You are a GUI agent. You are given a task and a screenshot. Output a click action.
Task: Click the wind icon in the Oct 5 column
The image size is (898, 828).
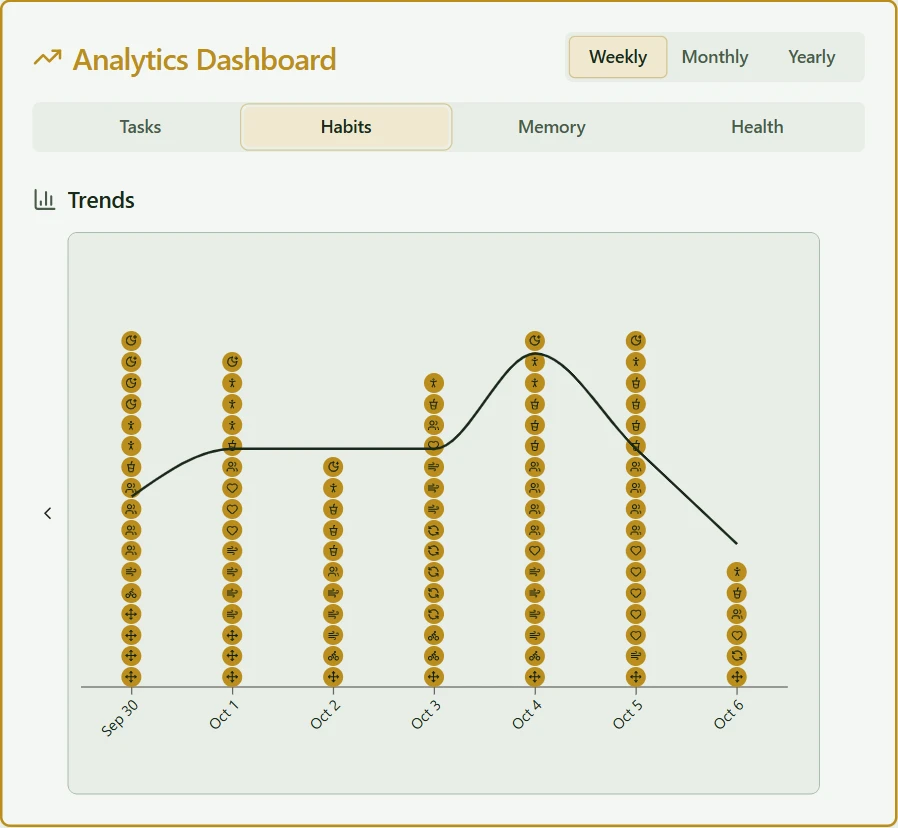click(636, 656)
